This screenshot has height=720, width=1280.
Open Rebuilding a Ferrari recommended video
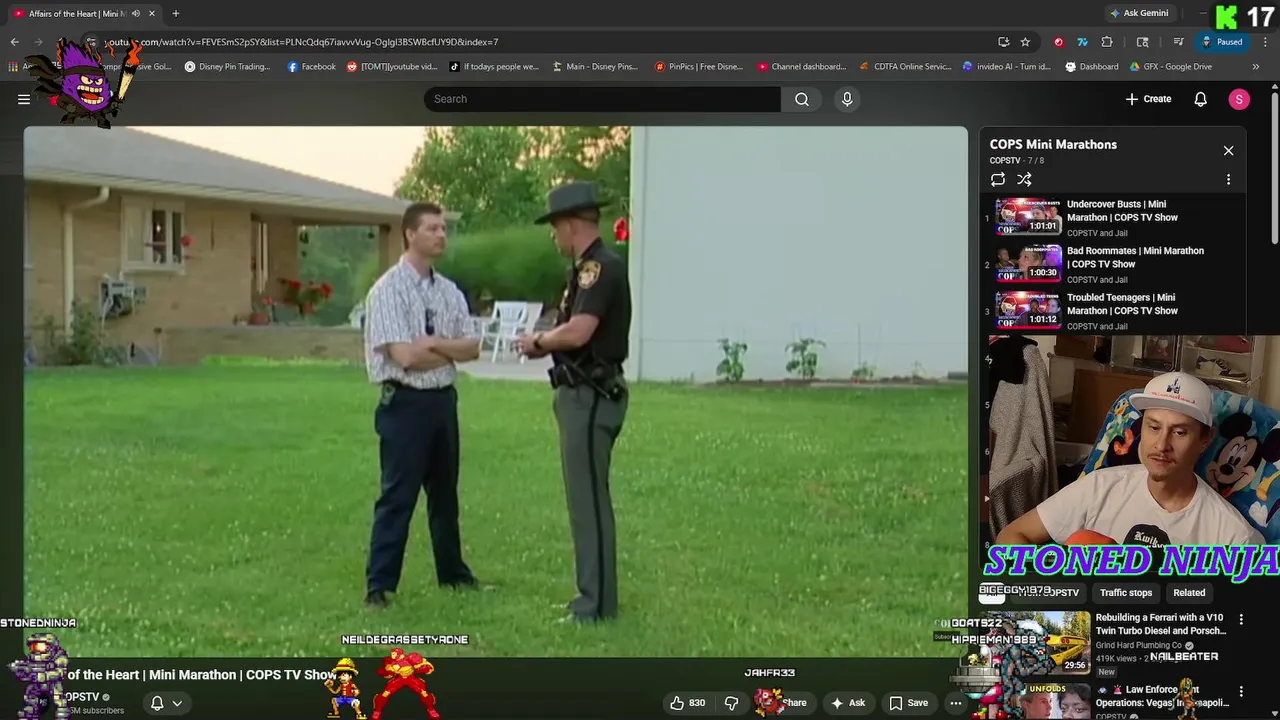coord(1160,624)
